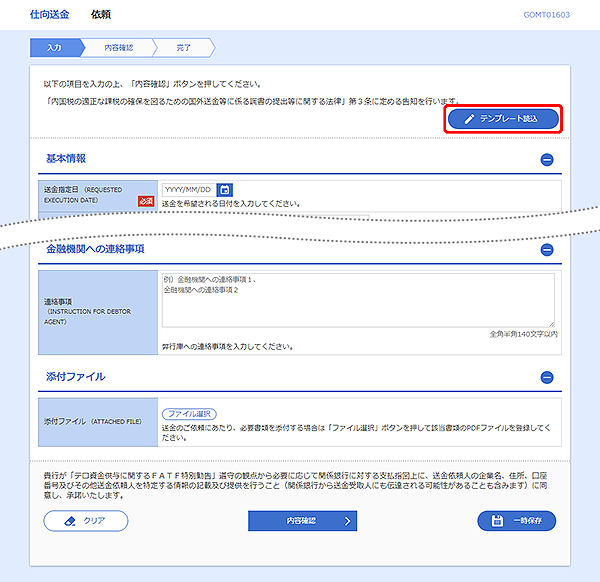600x582 pixels.
Task: Click the 送金指定日 field label
Action: (x=83, y=195)
